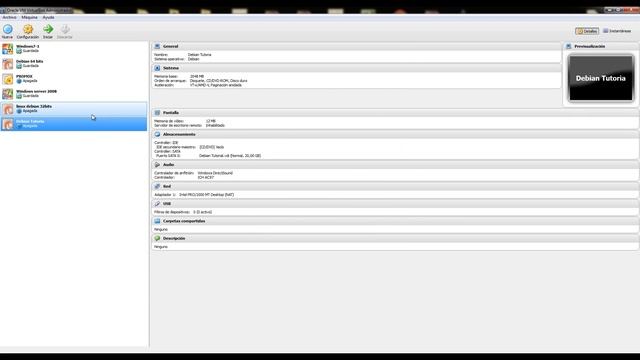Viewport: 640px width, 360px height.
Task: Click the Red section network icon
Action: [x=157, y=186]
